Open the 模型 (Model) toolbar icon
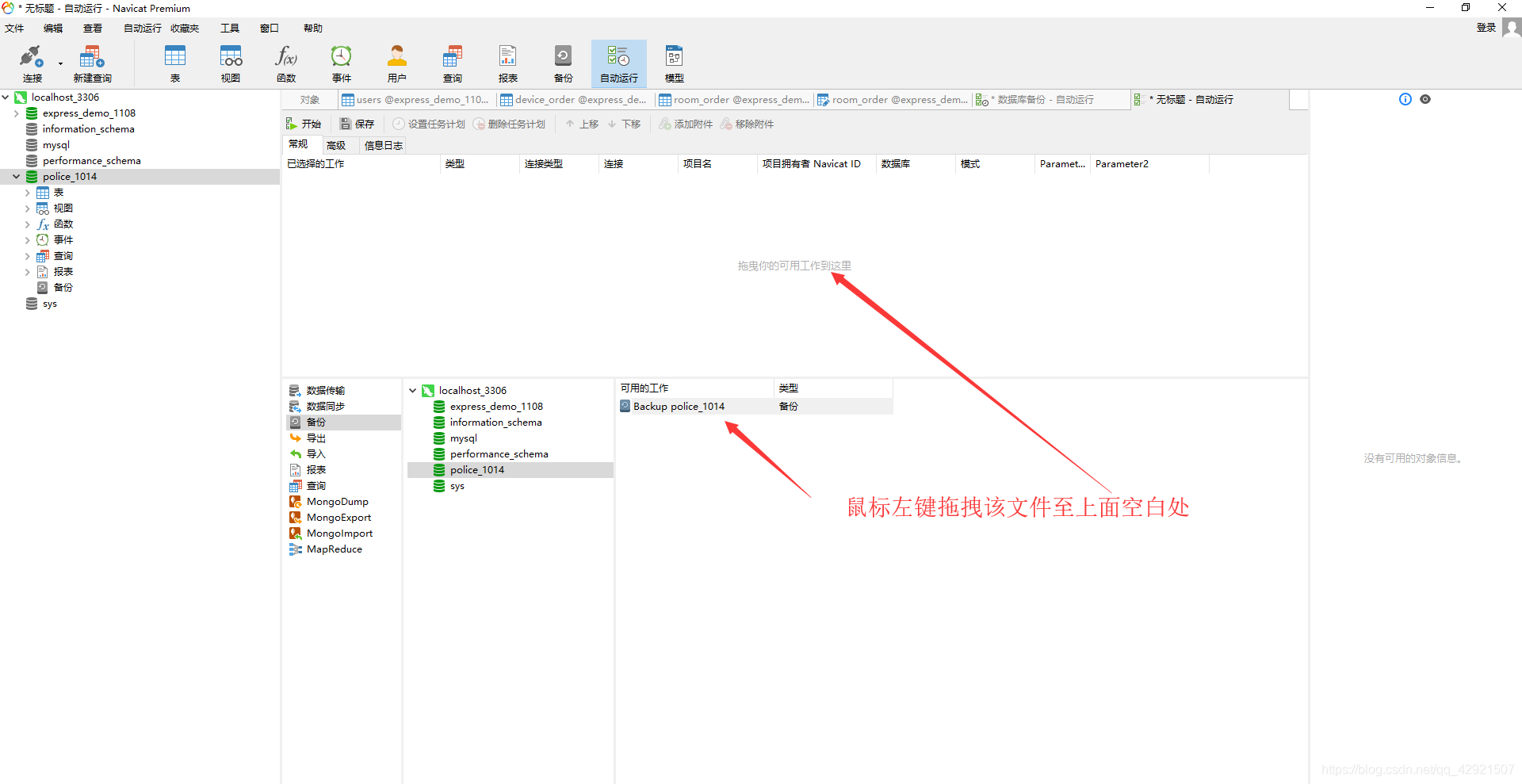Screen dimensions: 1522x784 (675, 63)
